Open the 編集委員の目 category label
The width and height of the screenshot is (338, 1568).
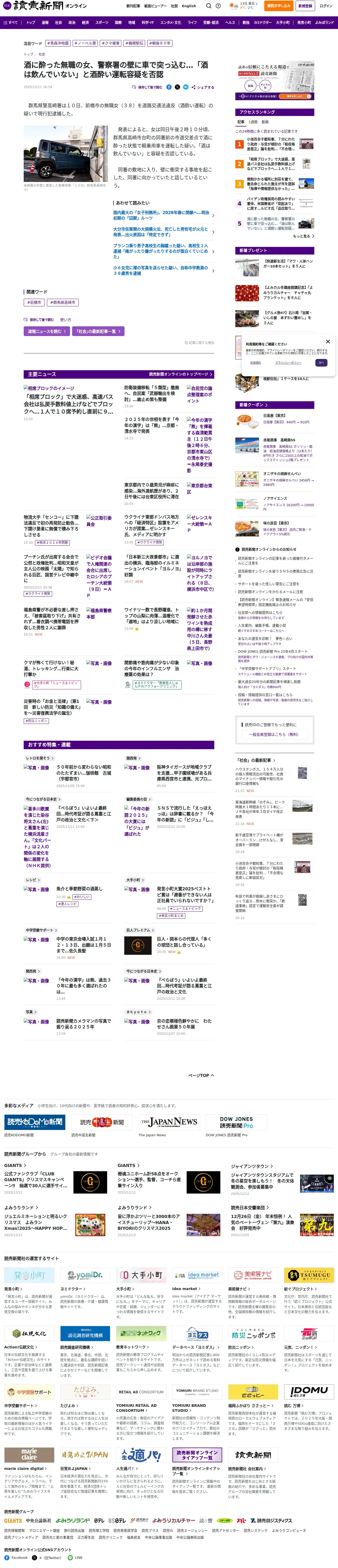[138, 799]
